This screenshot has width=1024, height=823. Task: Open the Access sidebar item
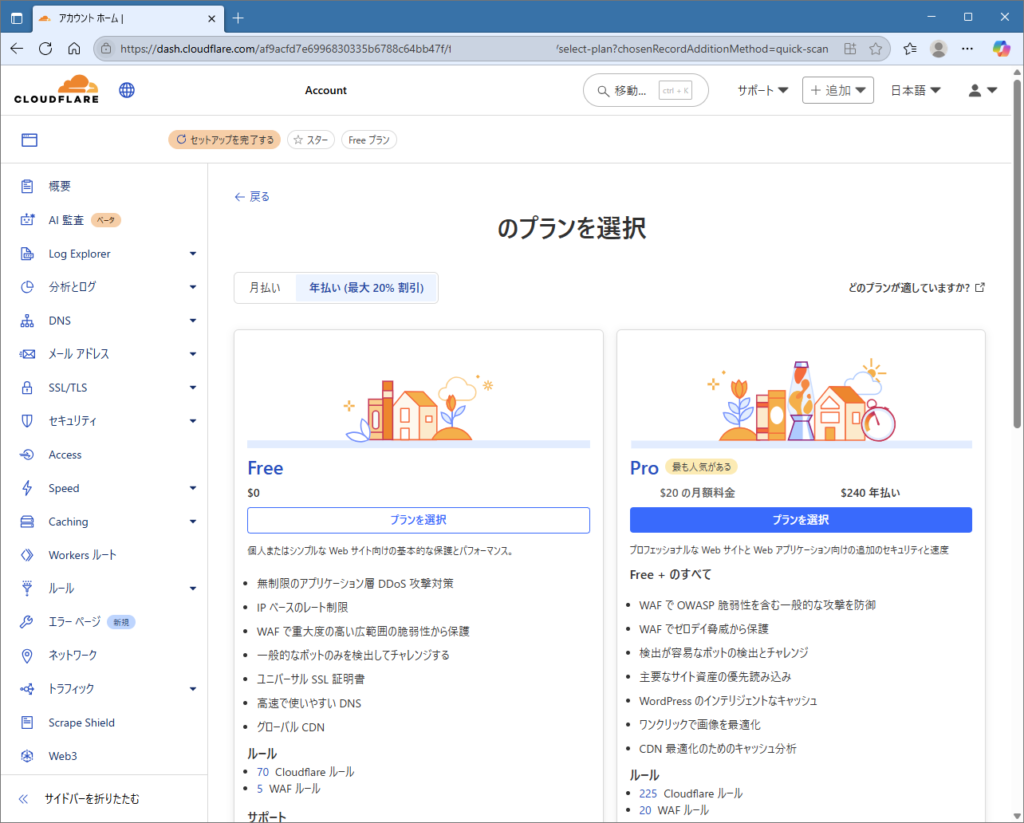tap(65, 455)
